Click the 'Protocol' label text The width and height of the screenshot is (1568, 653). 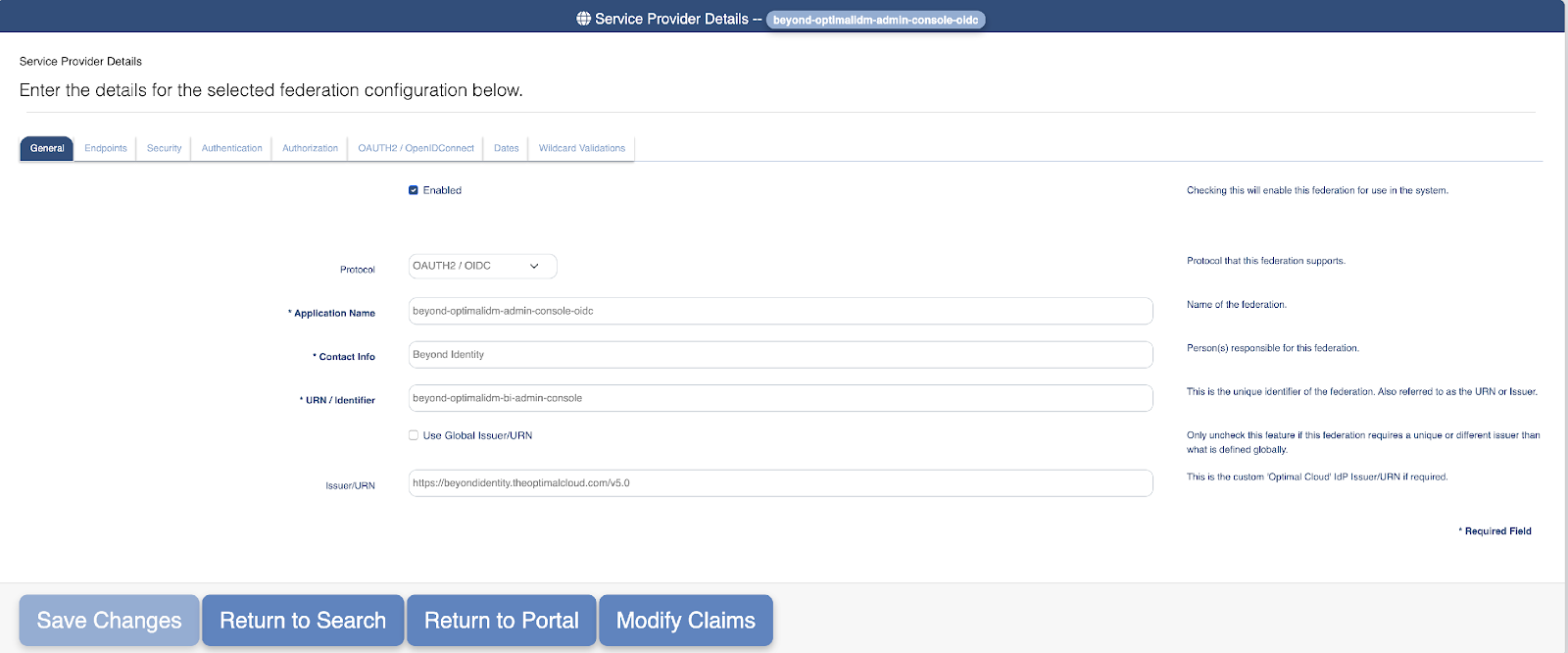pos(357,270)
